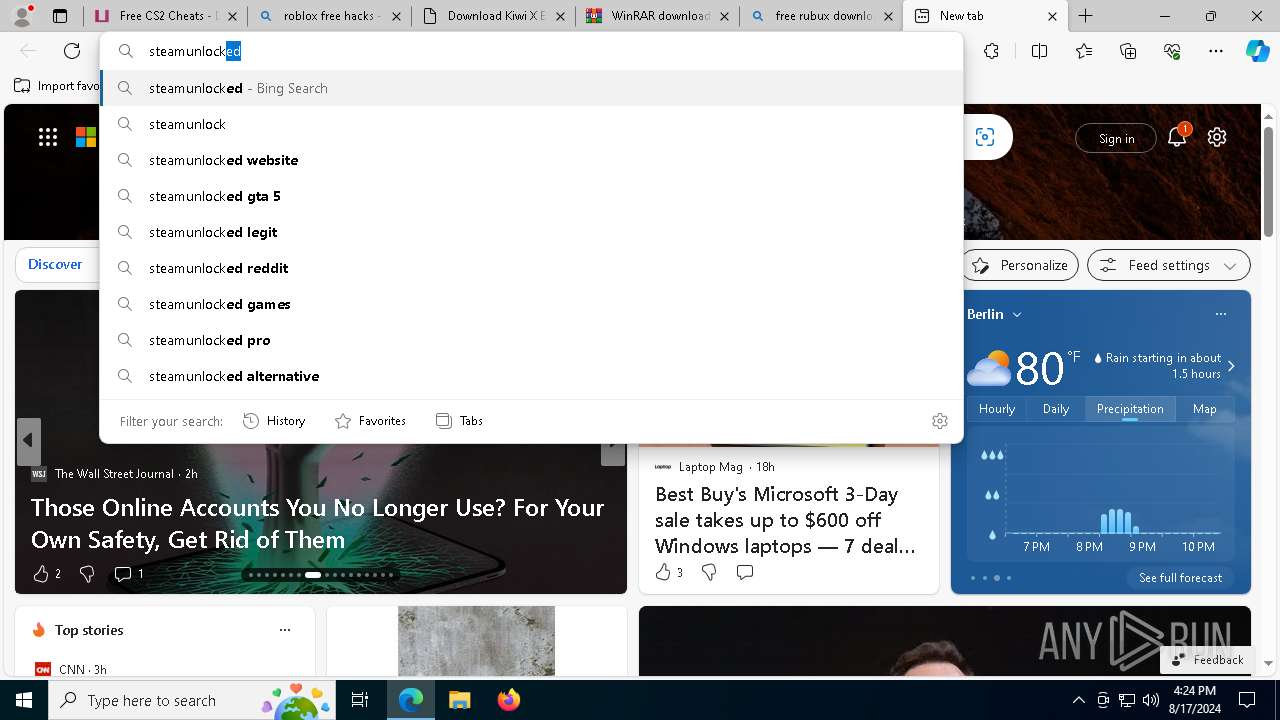Open weather card more options ellipsis
Screen dimensions: 1280x720
(x=1220, y=314)
